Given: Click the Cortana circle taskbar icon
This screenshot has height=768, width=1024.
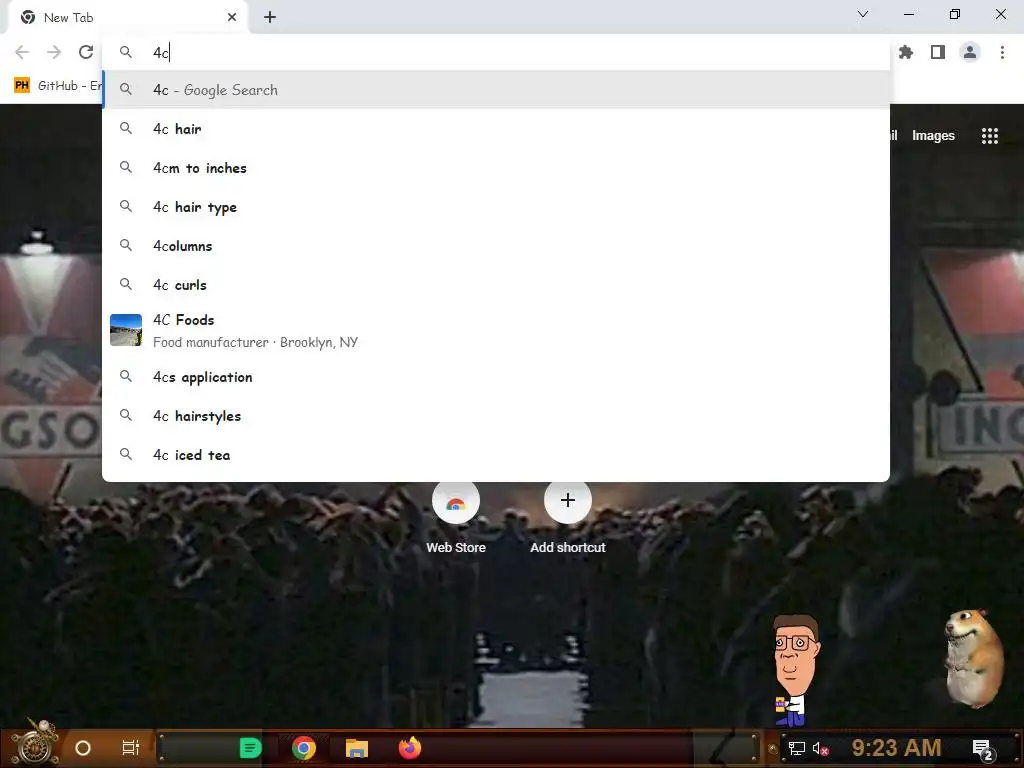Looking at the screenshot, I should tap(83, 748).
